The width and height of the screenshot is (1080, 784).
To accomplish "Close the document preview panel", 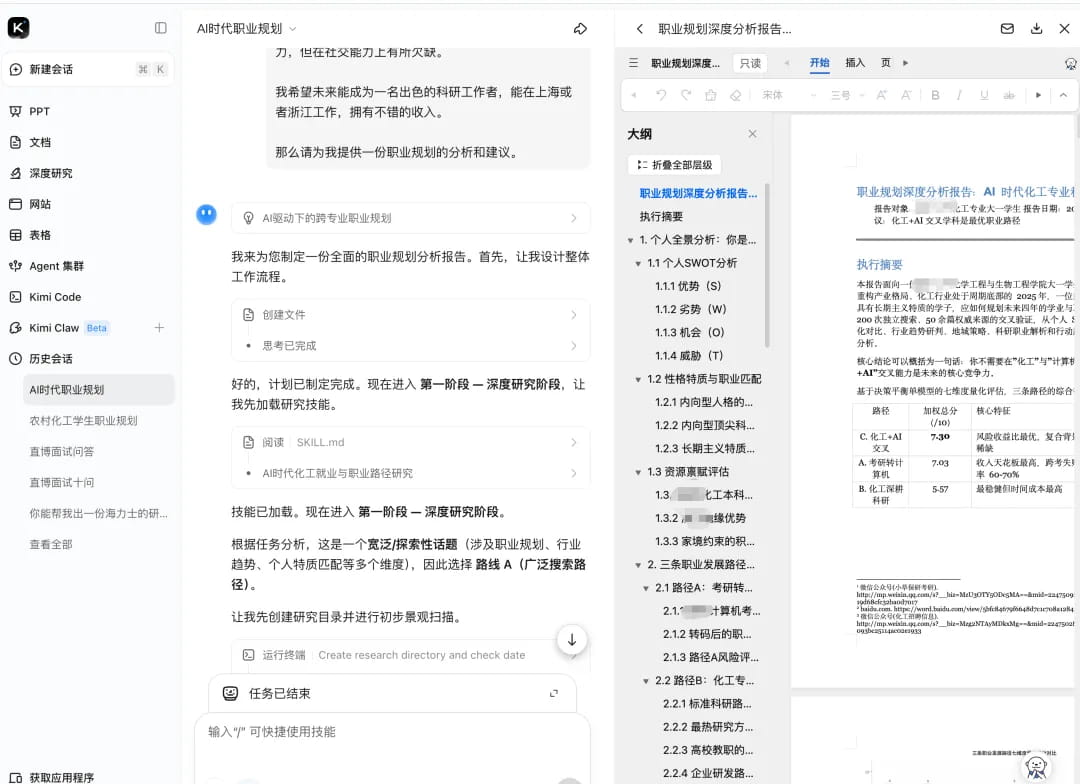I will click(1064, 28).
